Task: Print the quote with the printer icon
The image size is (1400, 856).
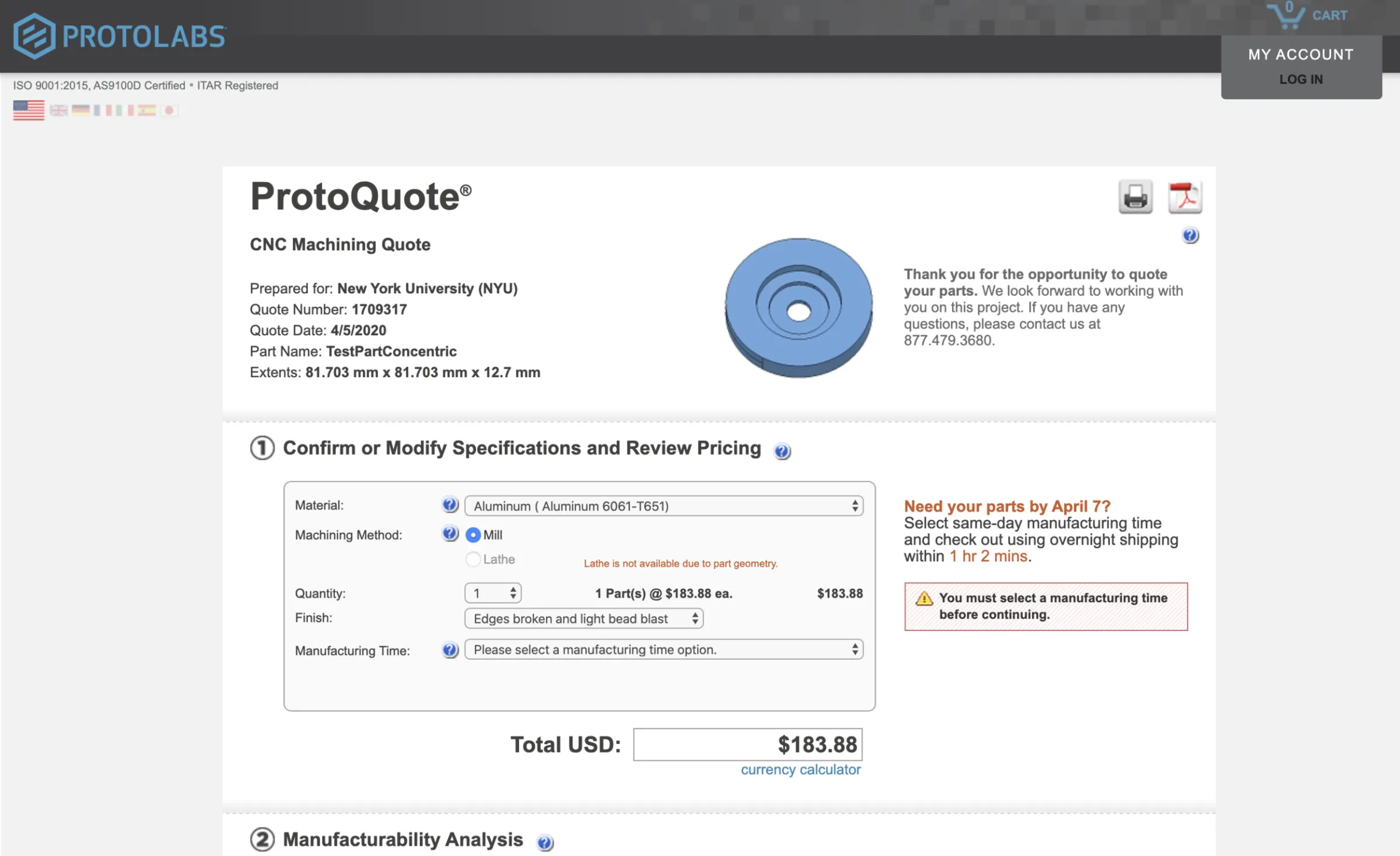Action: (x=1135, y=197)
